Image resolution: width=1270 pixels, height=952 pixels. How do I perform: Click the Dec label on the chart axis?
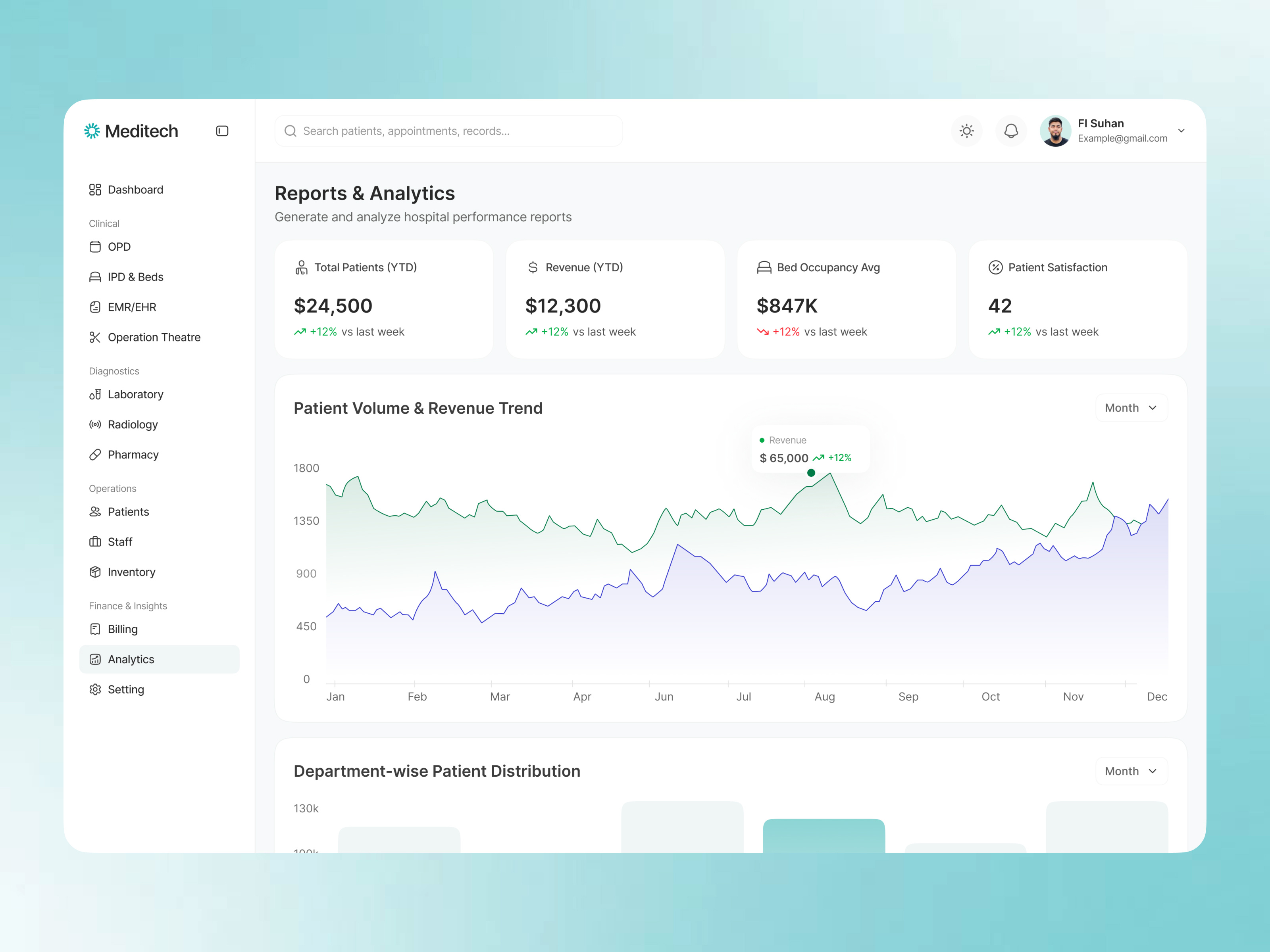tap(1157, 697)
